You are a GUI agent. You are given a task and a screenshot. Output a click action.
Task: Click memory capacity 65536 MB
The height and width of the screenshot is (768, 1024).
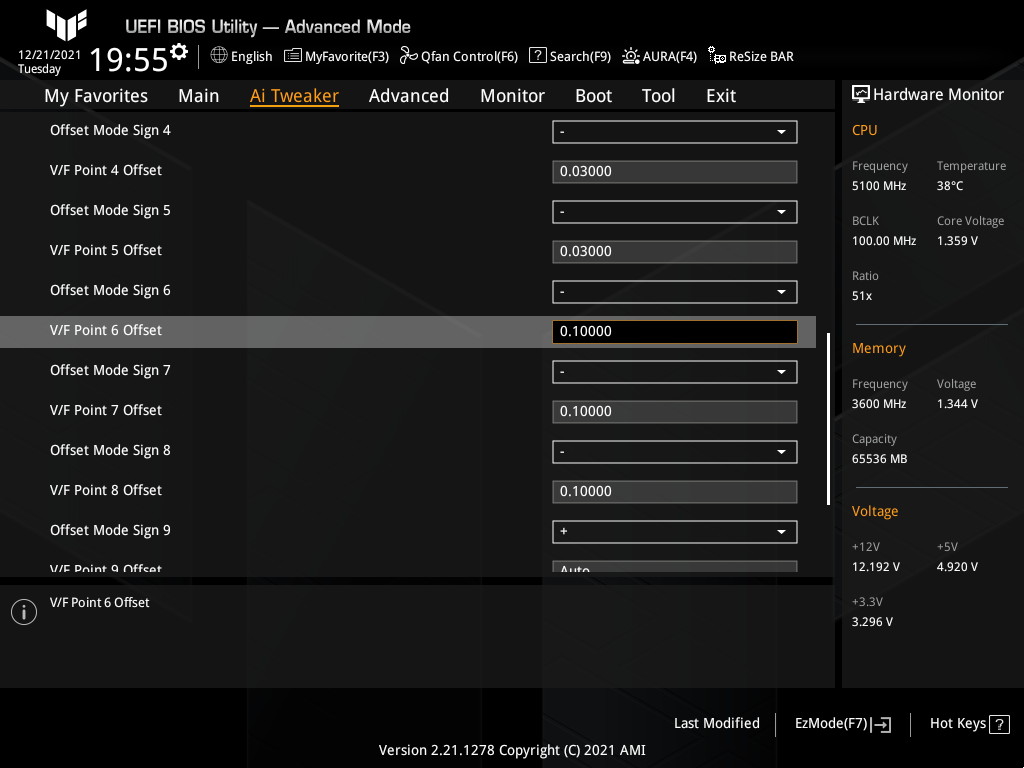[x=880, y=459]
